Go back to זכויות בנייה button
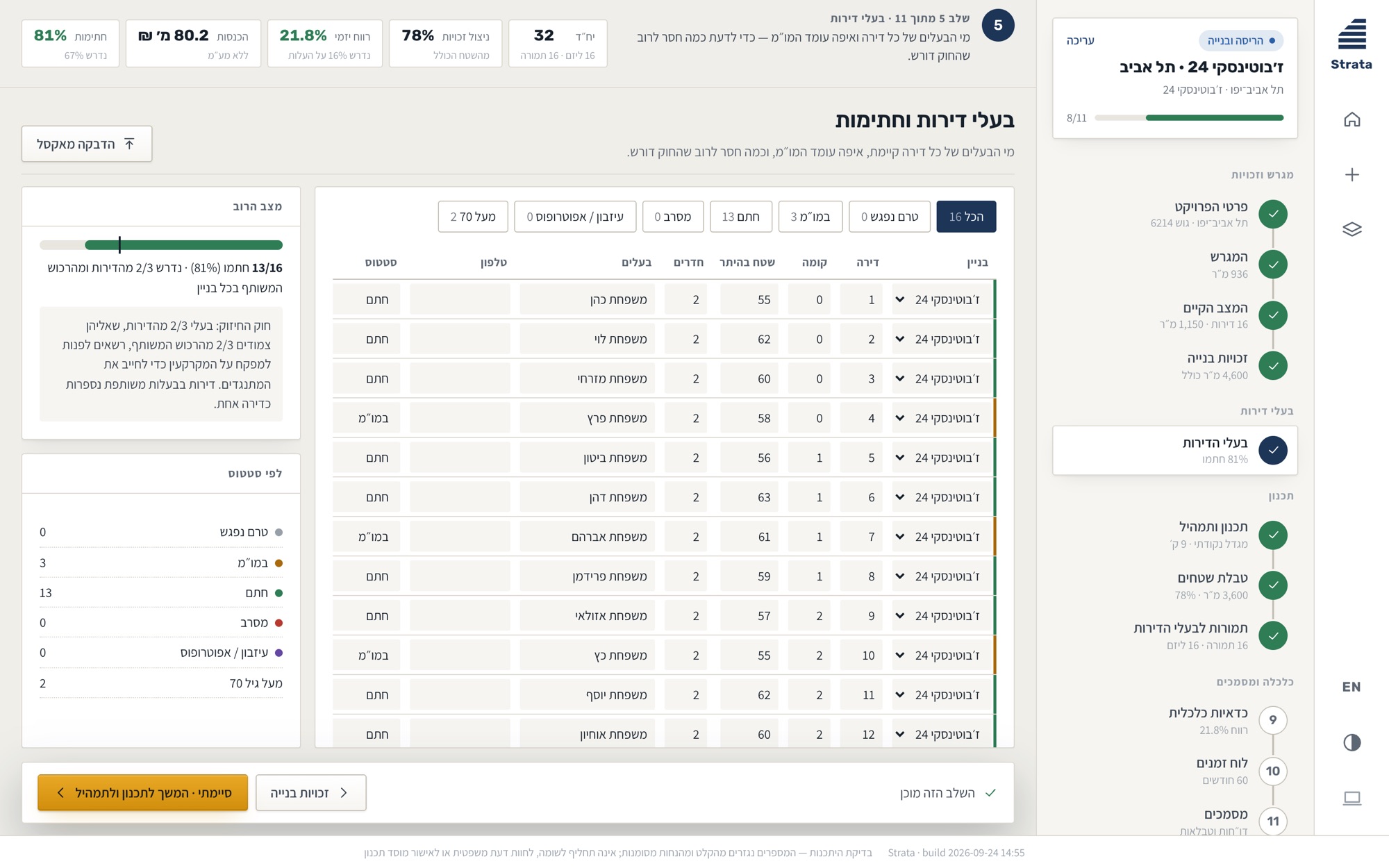The height and width of the screenshot is (868, 1389). [x=310, y=792]
